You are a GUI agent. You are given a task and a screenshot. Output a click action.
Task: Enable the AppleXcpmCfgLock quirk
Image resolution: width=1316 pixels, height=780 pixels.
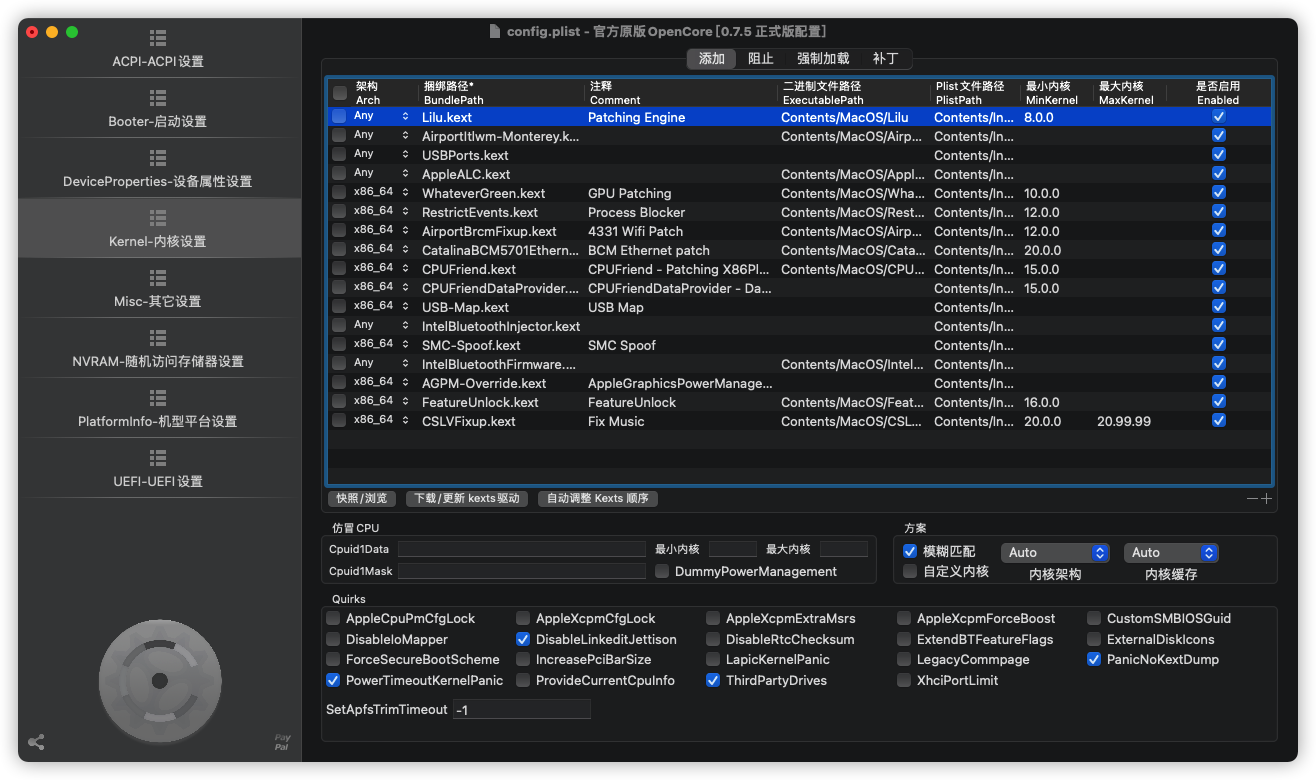pyautogui.click(x=523, y=618)
